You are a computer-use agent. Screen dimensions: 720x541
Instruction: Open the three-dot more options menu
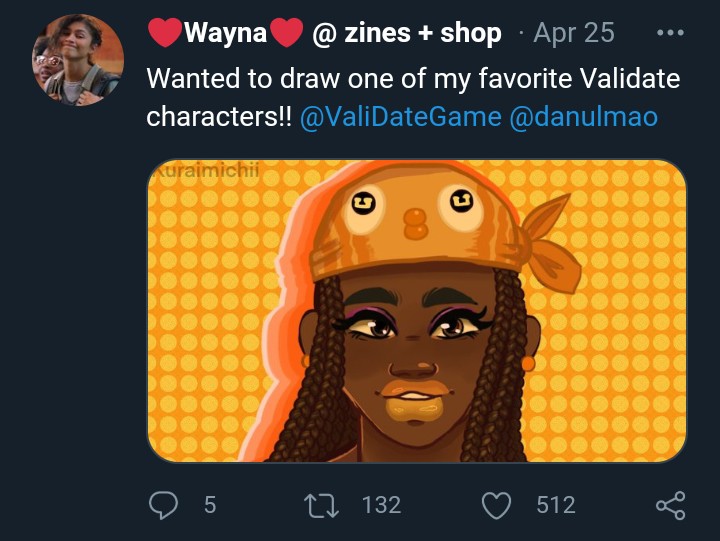tap(670, 33)
